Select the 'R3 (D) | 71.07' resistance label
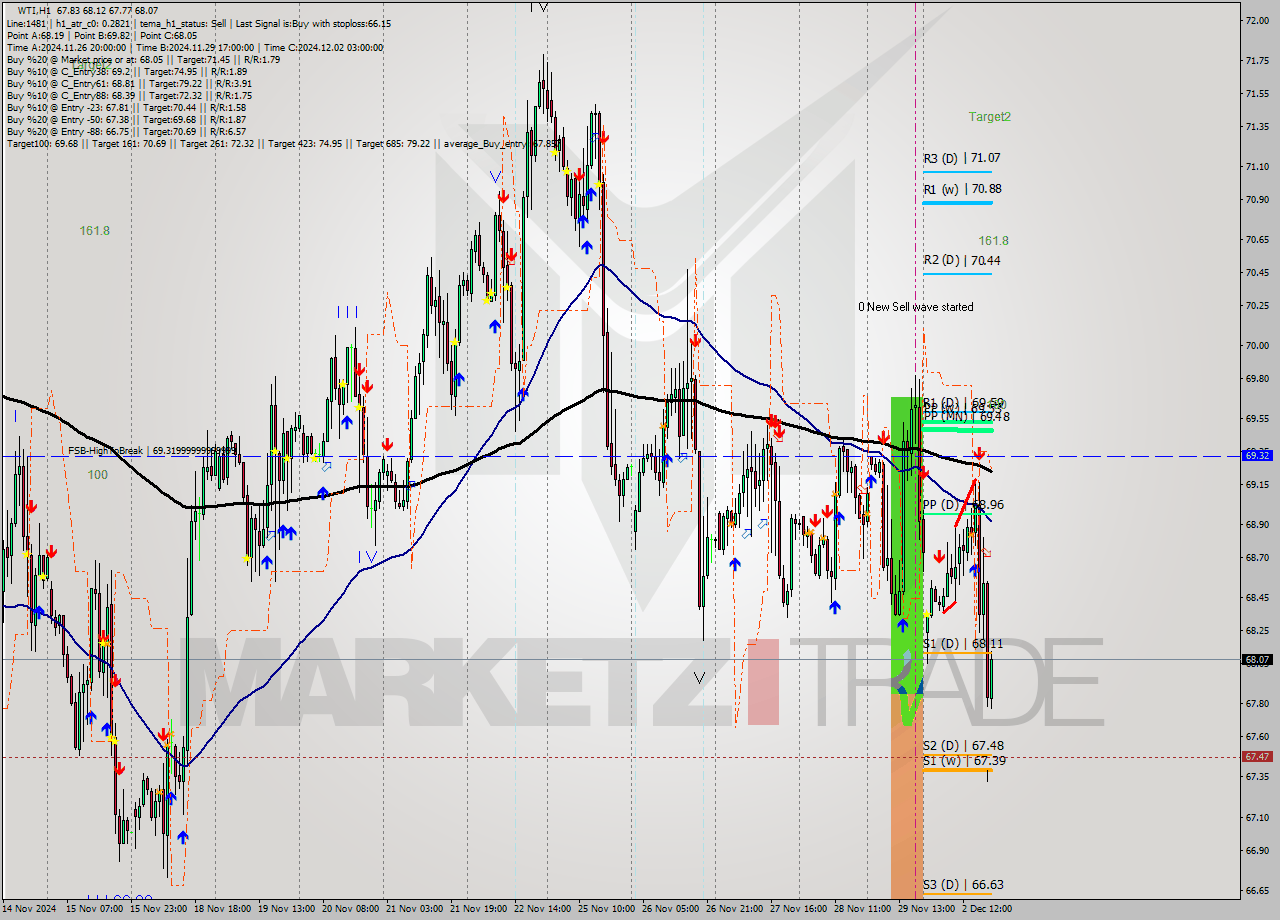Screen dimensions: 1280x920 pyautogui.click(x=961, y=158)
